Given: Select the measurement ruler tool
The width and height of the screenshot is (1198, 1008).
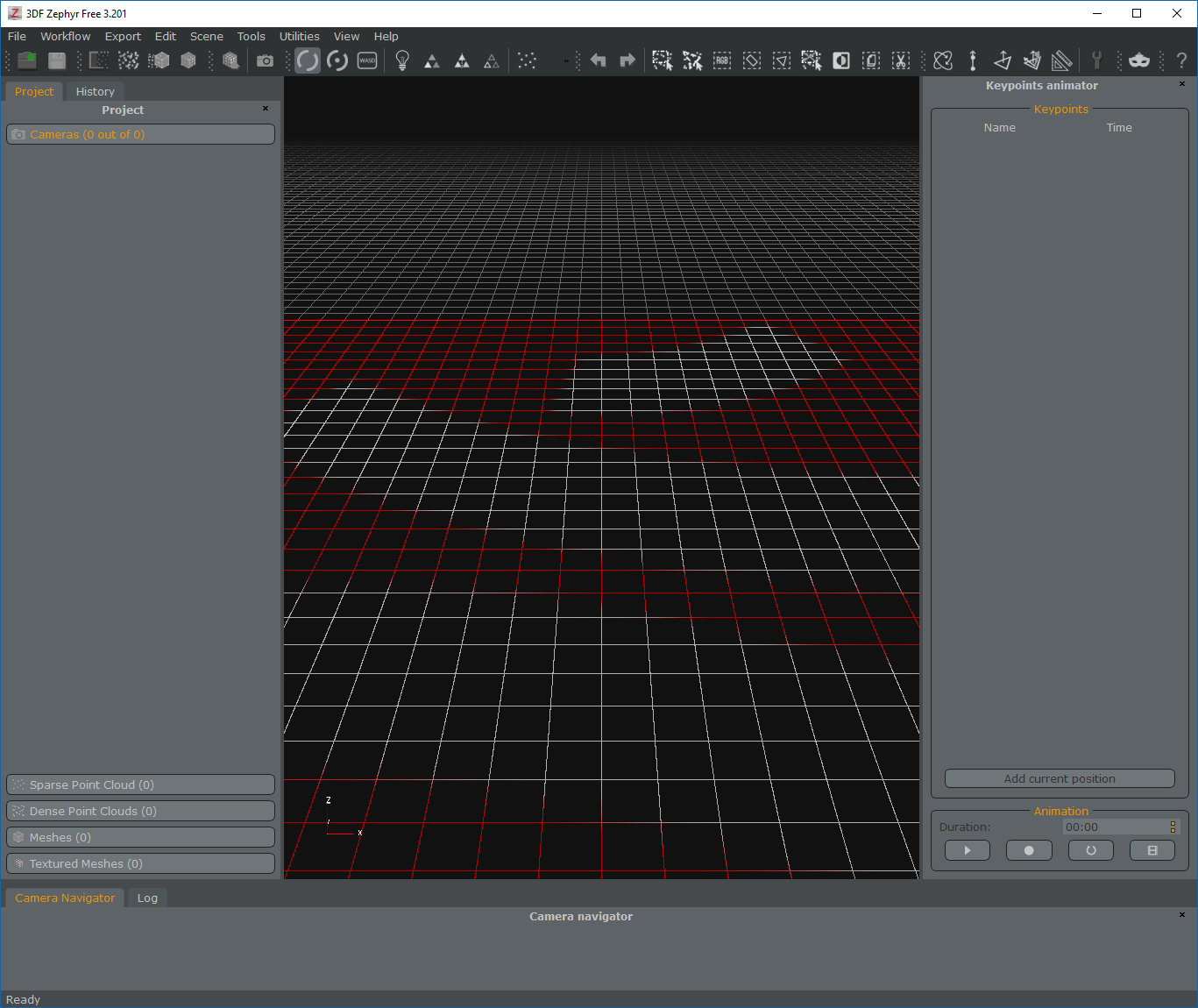Looking at the screenshot, I should (1062, 60).
